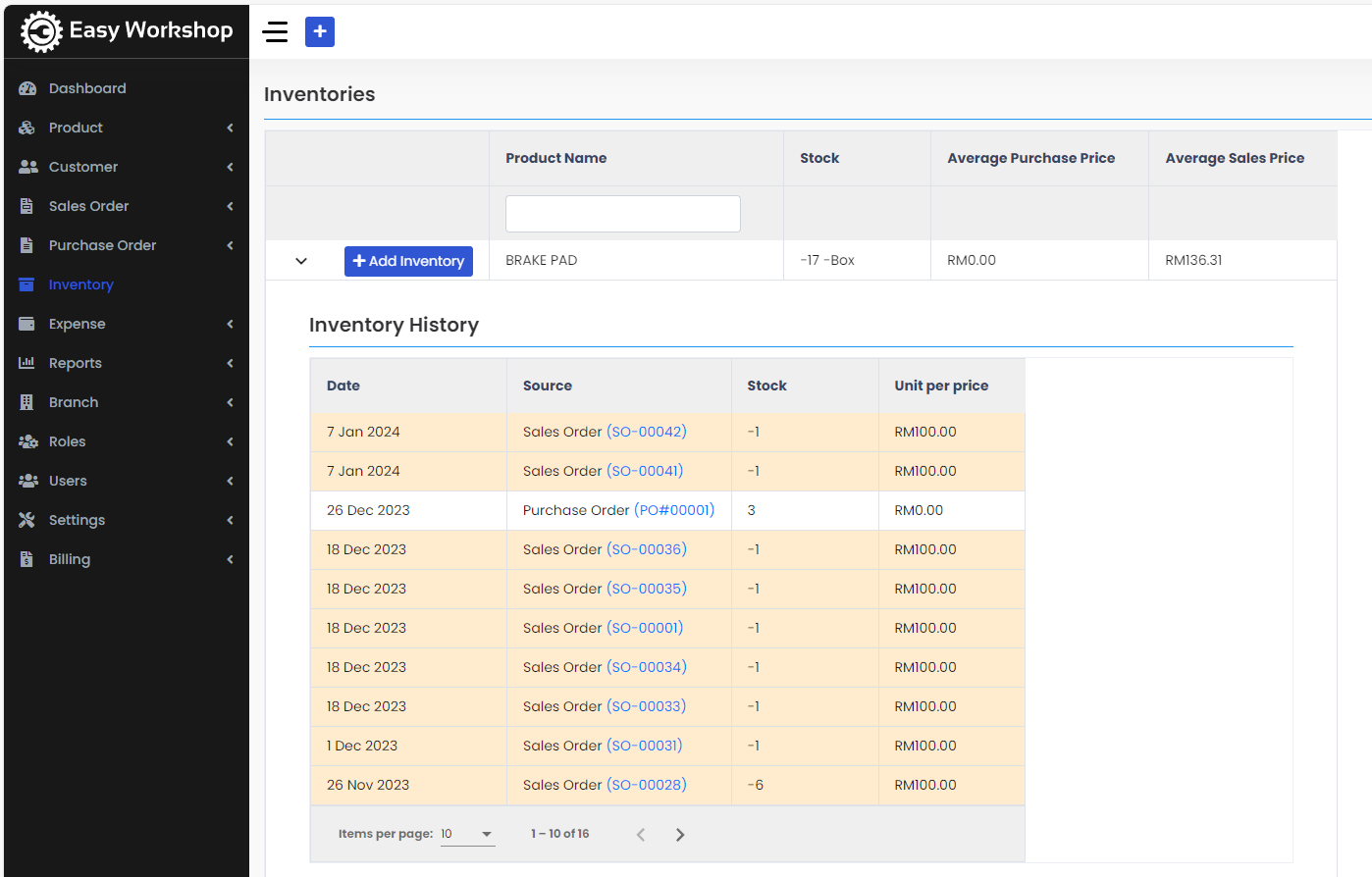Click the Product cubes icon
Image resolution: width=1372 pixels, height=877 pixels.
[27, 128]
